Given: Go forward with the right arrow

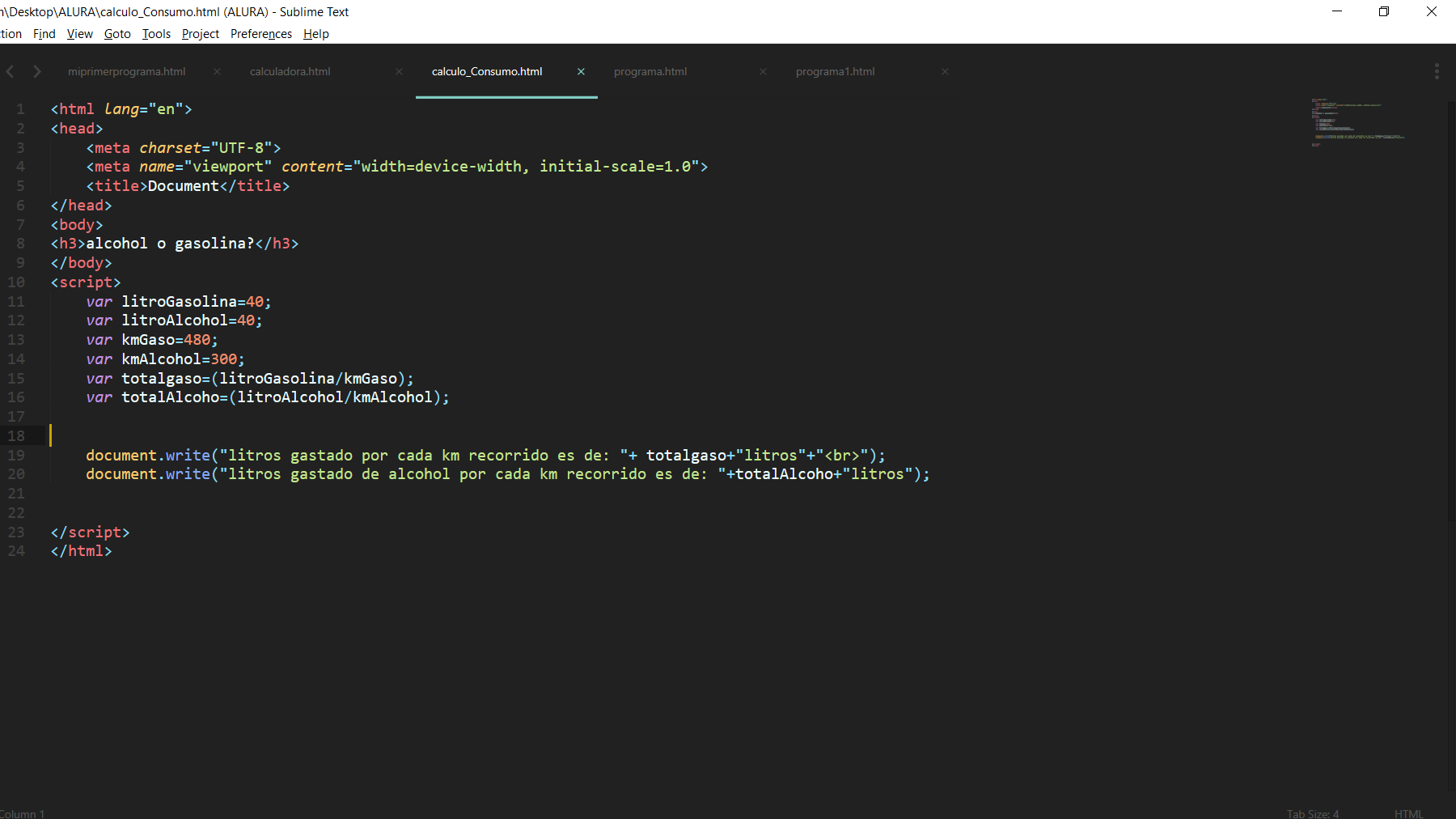Looking at the screenshot, I should pos(37,71).
